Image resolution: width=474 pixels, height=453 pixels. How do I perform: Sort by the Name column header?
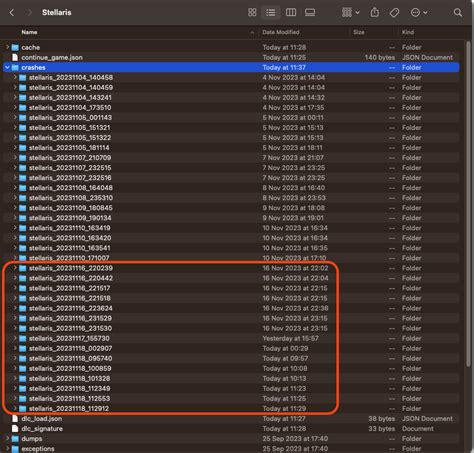tap(29, 32)
